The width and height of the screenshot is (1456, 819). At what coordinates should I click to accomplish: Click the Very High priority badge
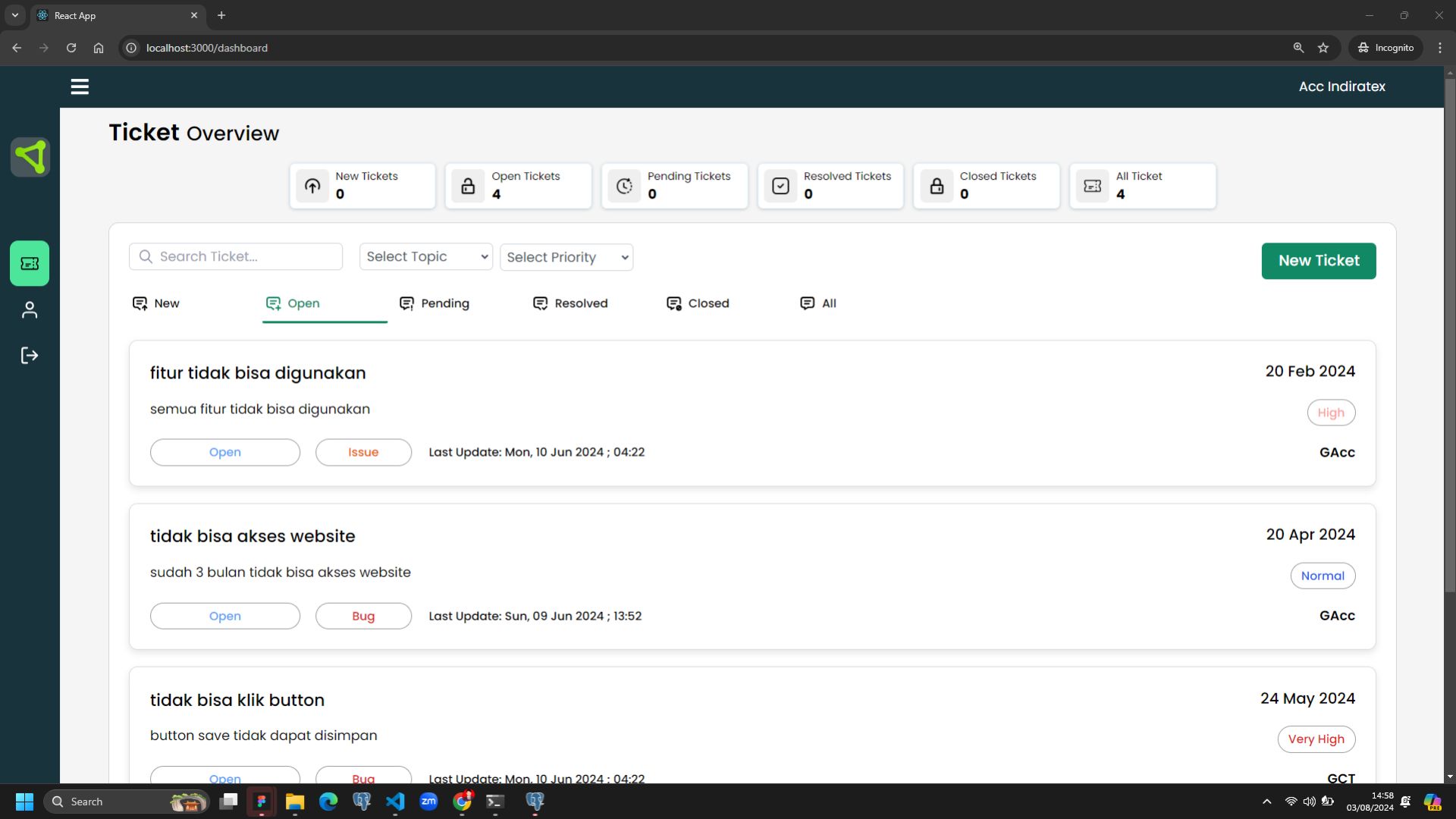[x=1316, y=739]
